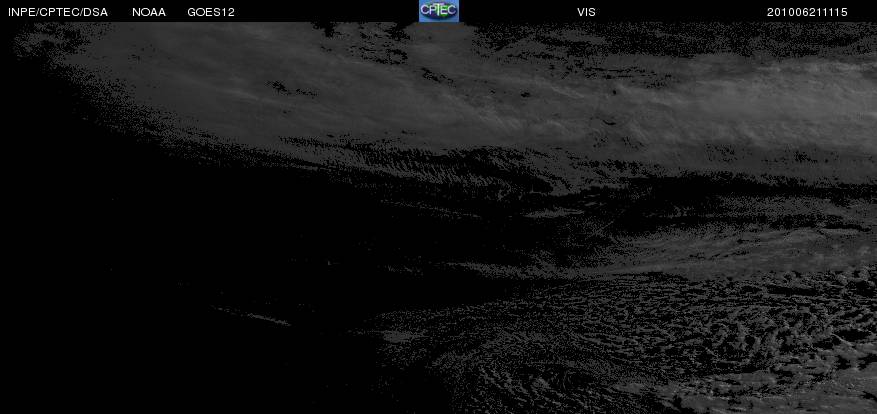Click the 201006211115 timestamp
This screenshot has width=877, height=414.
coord(807,12)
